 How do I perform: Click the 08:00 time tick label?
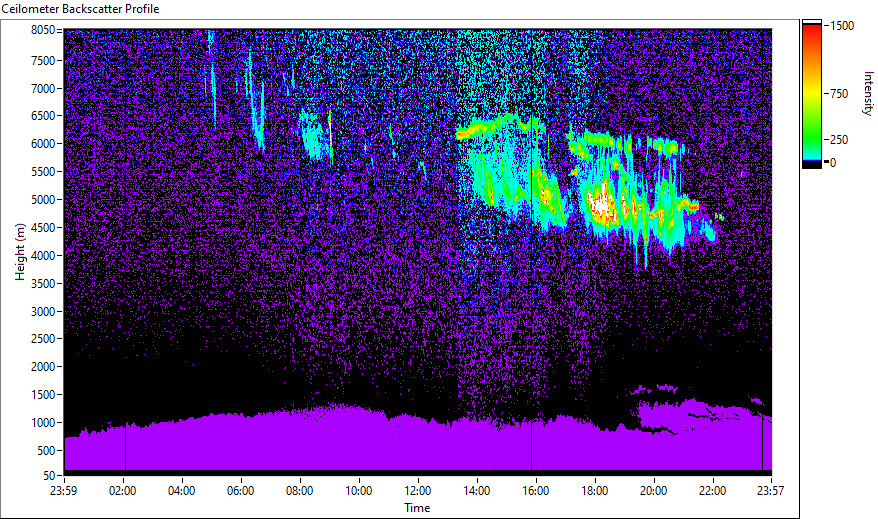click(x=300, y=491)
